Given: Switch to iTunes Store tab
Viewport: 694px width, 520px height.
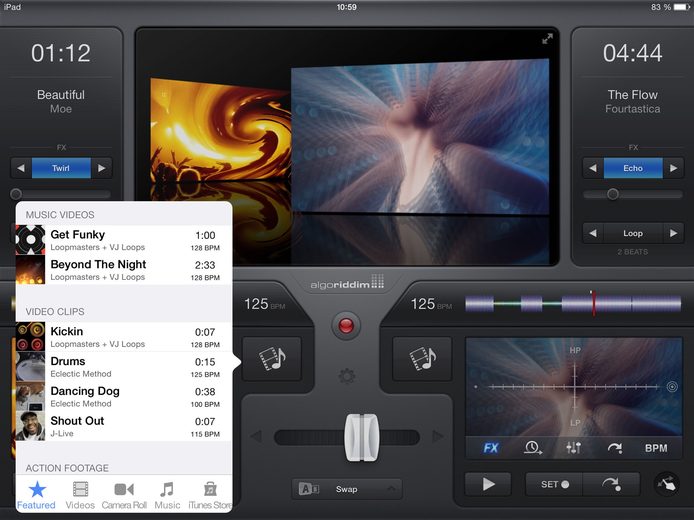Looking at the screenshot, I should [210, 496].
